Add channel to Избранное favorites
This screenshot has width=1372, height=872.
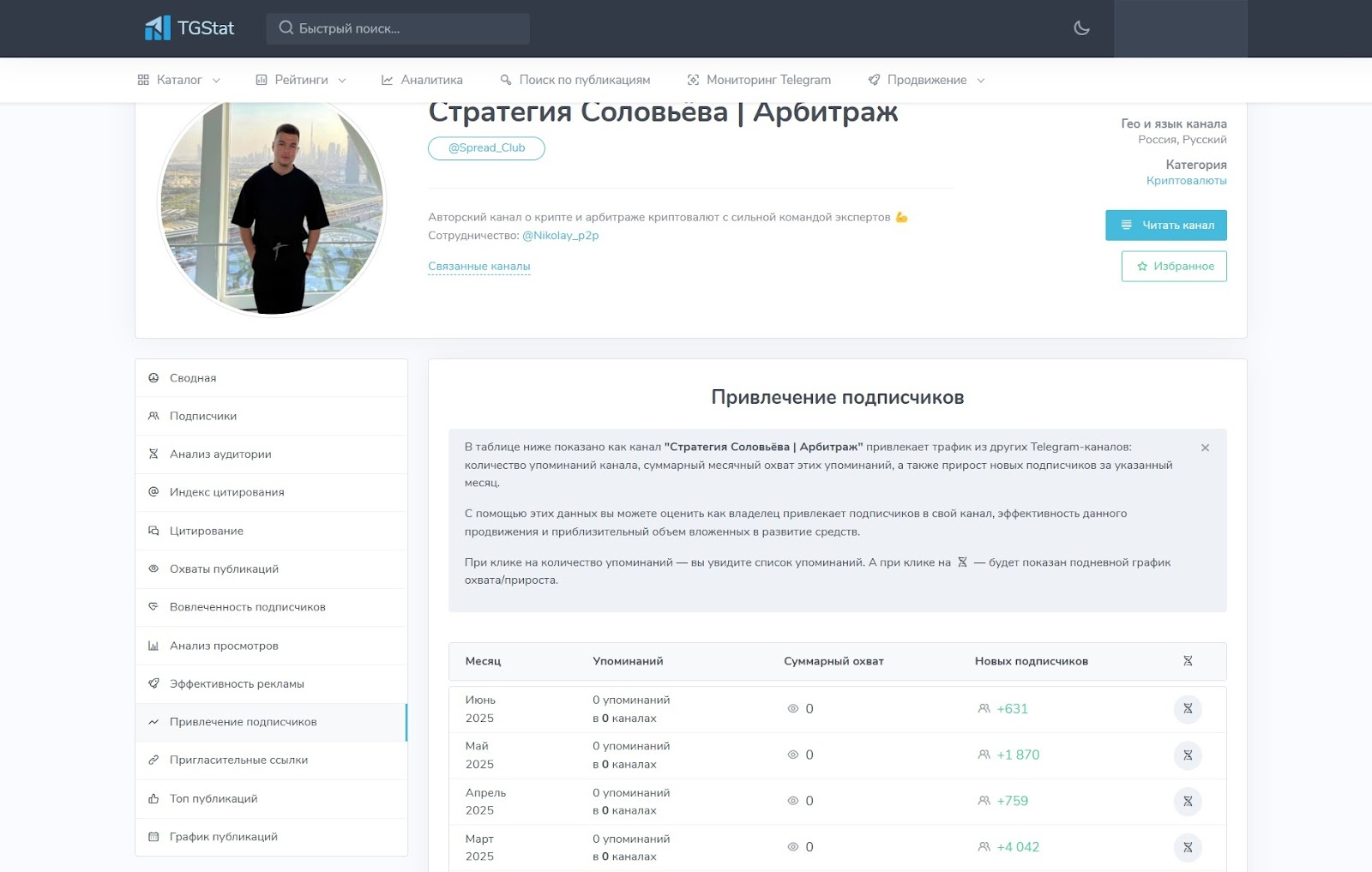[1174, 267]
